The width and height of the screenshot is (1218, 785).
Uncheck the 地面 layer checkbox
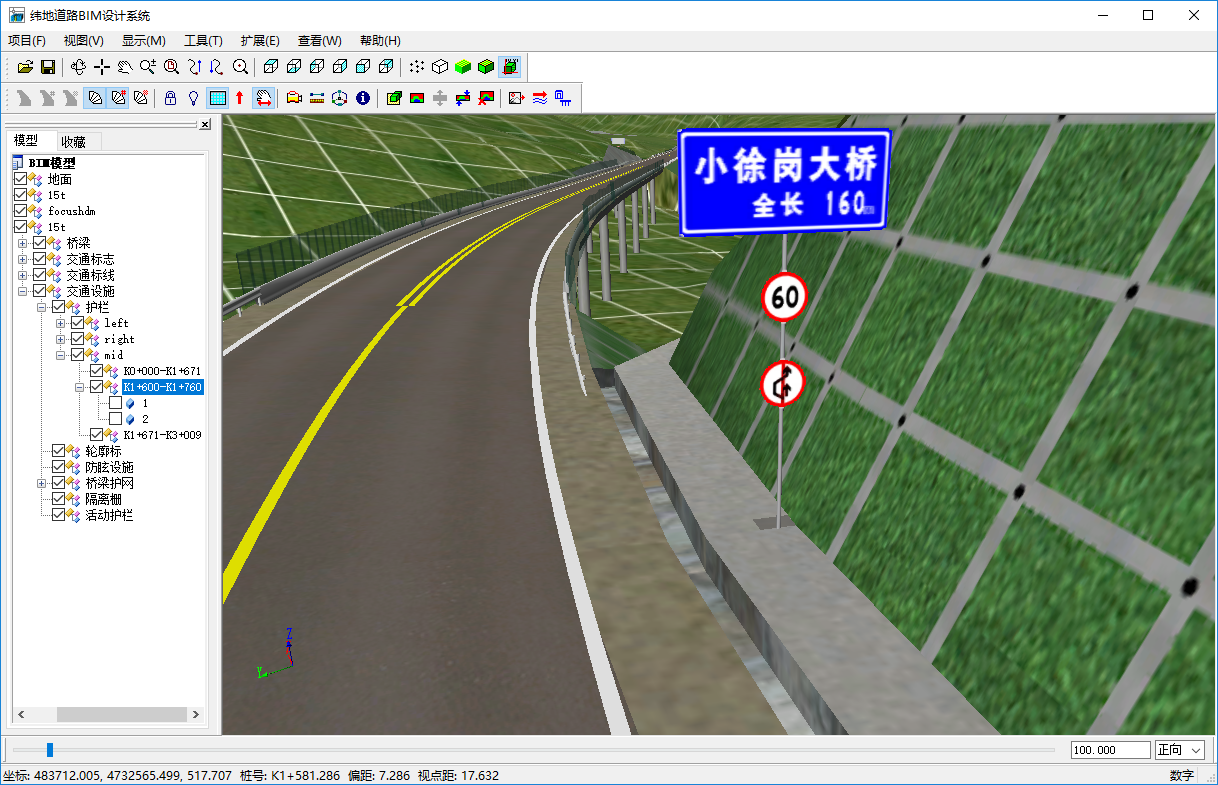click(x=22, y=179)
